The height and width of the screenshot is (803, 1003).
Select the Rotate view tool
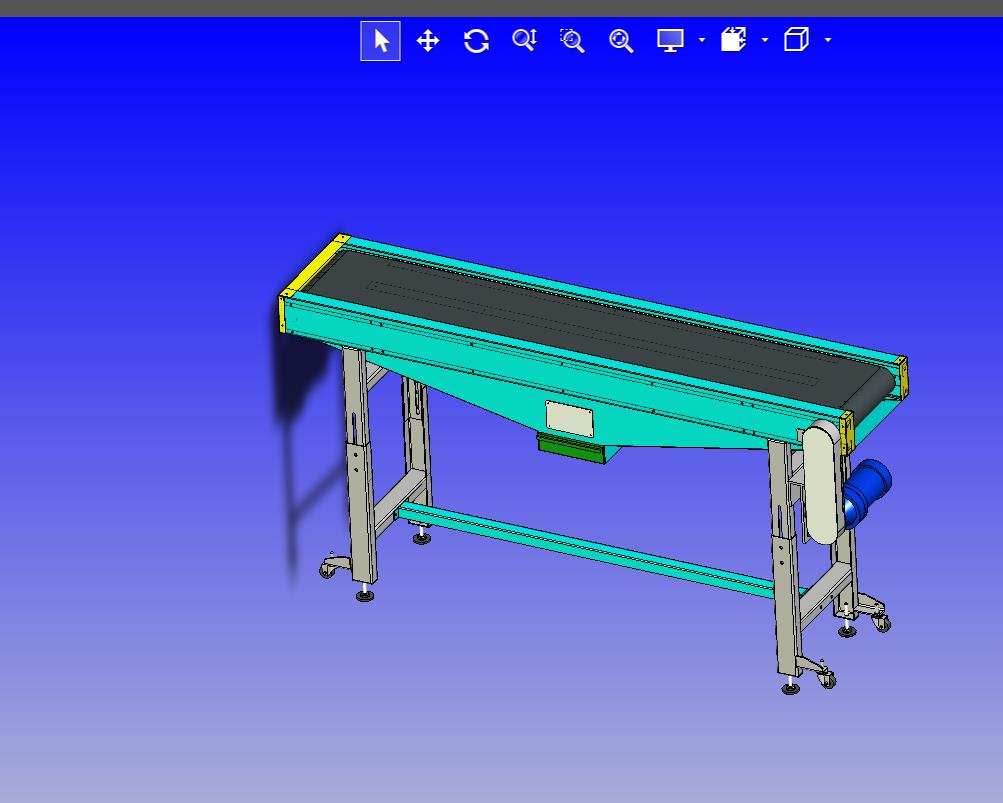point(476,41)
